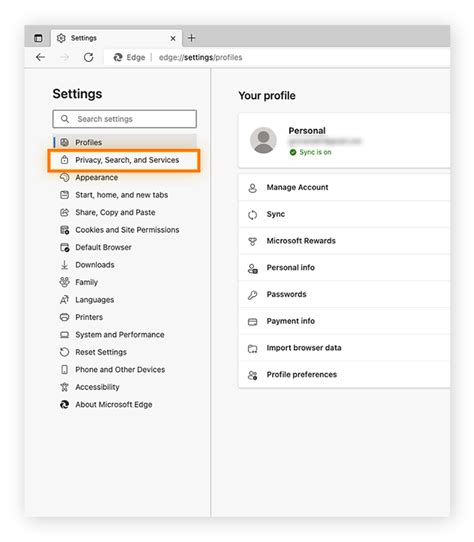Image resolution: width=474 pixels, height=542 pixels.
Task: Open the Appearance settings section
Action: [96, 177]
